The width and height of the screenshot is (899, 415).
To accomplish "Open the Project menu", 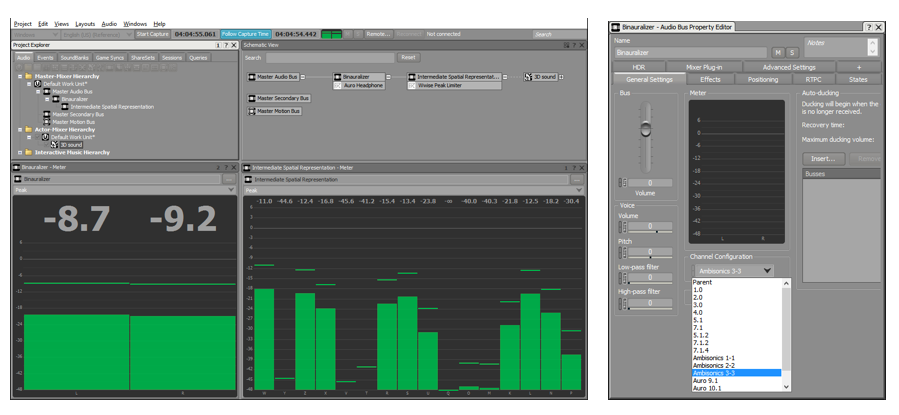I will (x=22, y=24).
